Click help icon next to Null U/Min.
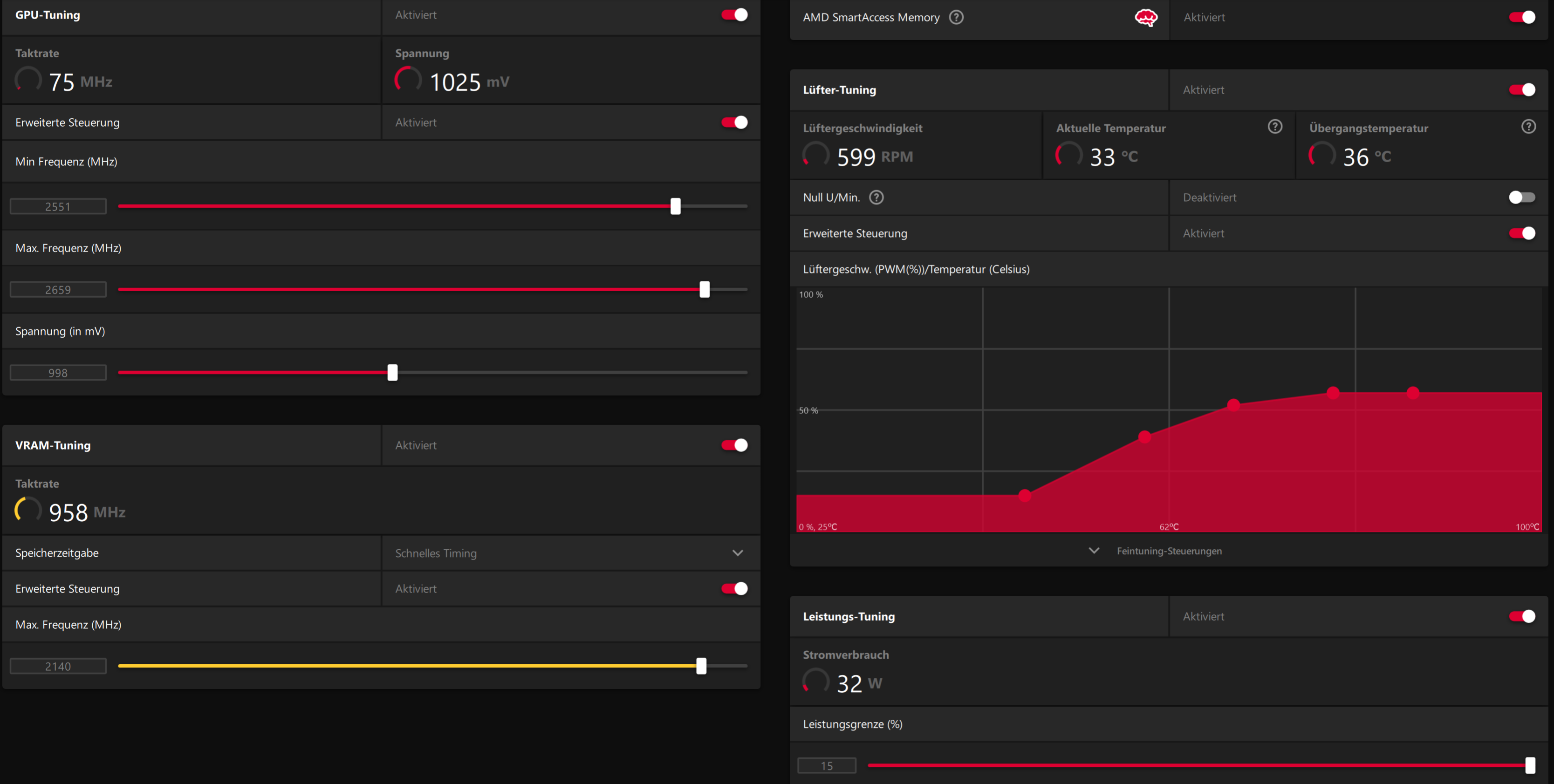 tap(876, 197)
